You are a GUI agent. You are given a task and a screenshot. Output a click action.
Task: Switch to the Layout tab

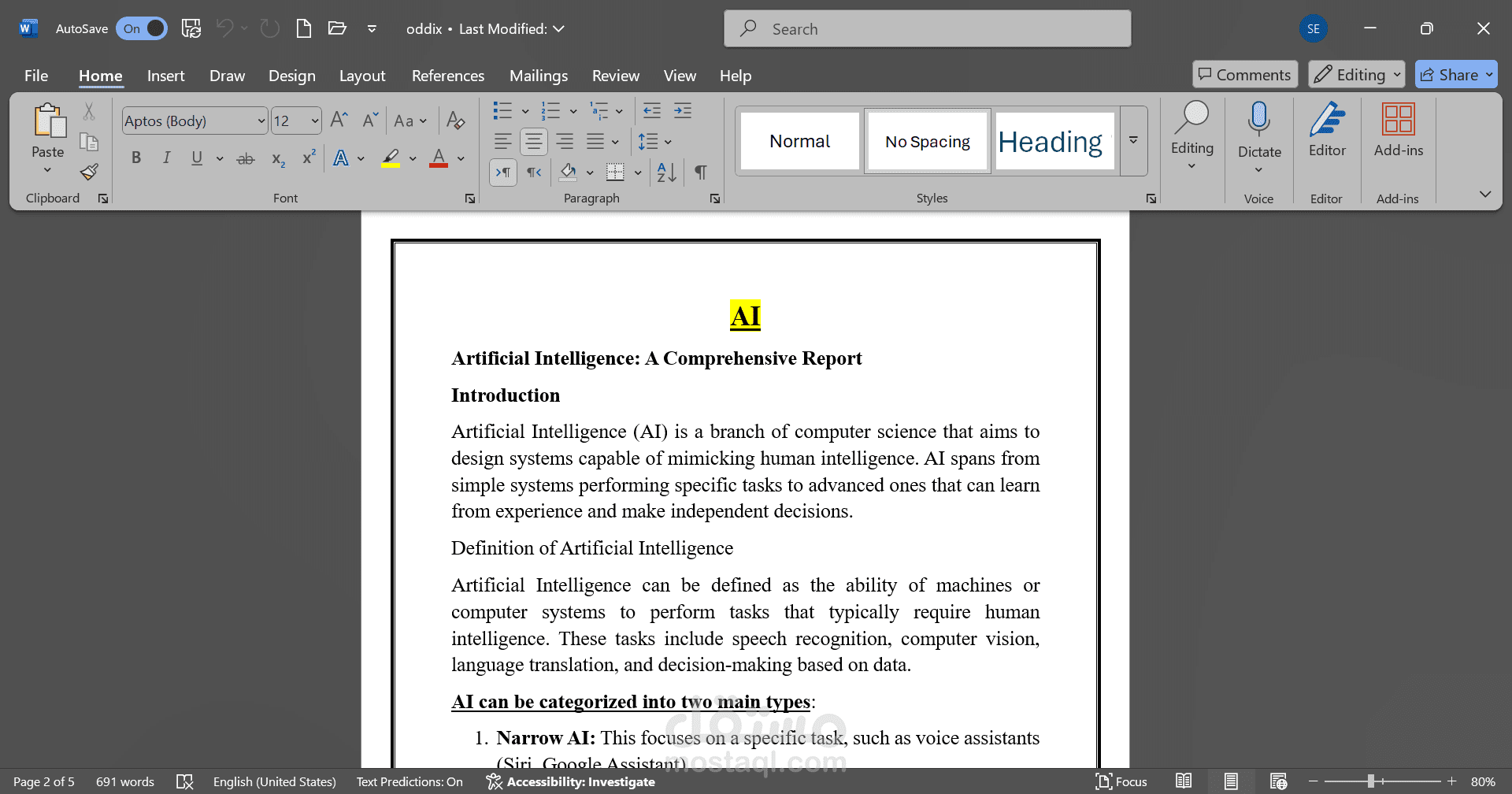(362, 76)
